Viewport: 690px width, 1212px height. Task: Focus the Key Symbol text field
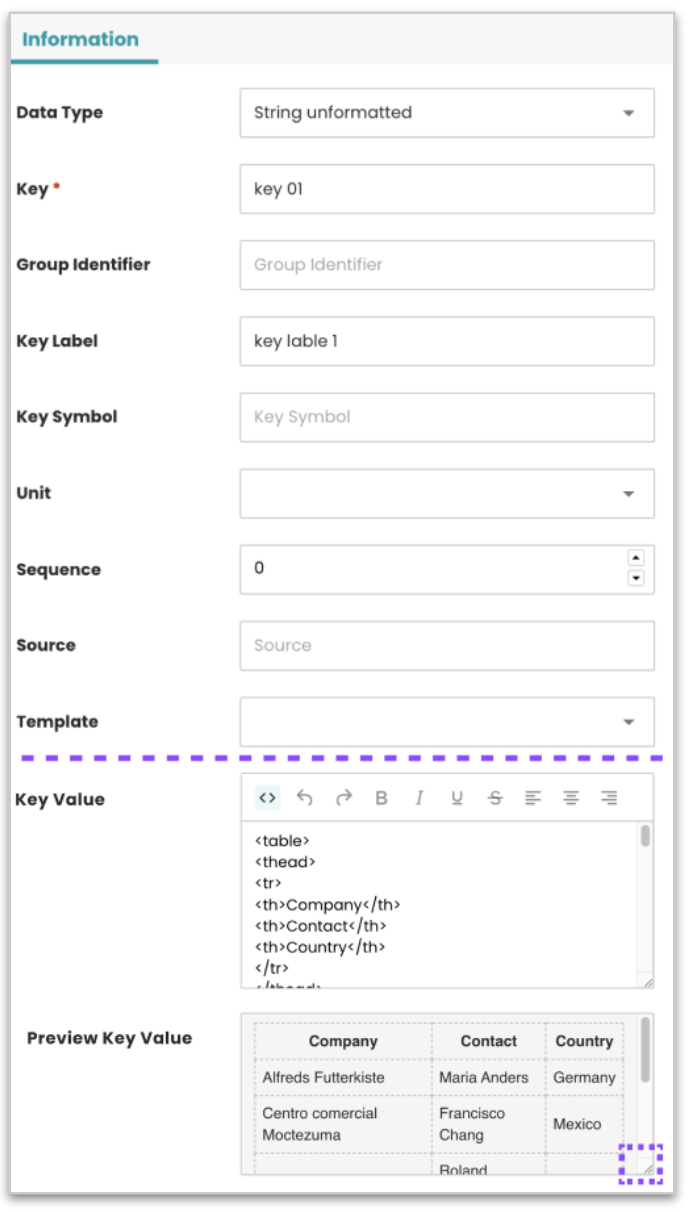point(447,417)
